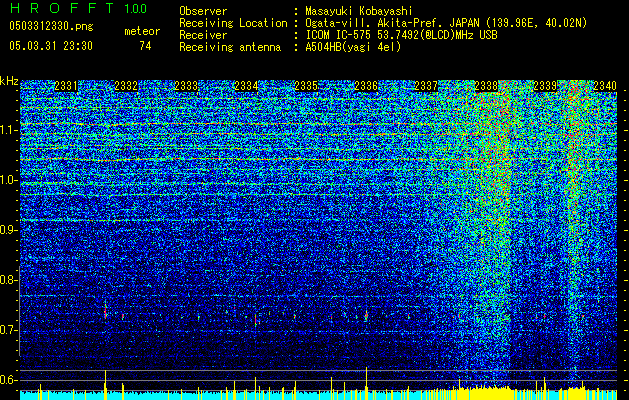The image size is (629, 400).
Task: Click the ICOM IC-575 53.7492 MHz text
Action: 401,35
